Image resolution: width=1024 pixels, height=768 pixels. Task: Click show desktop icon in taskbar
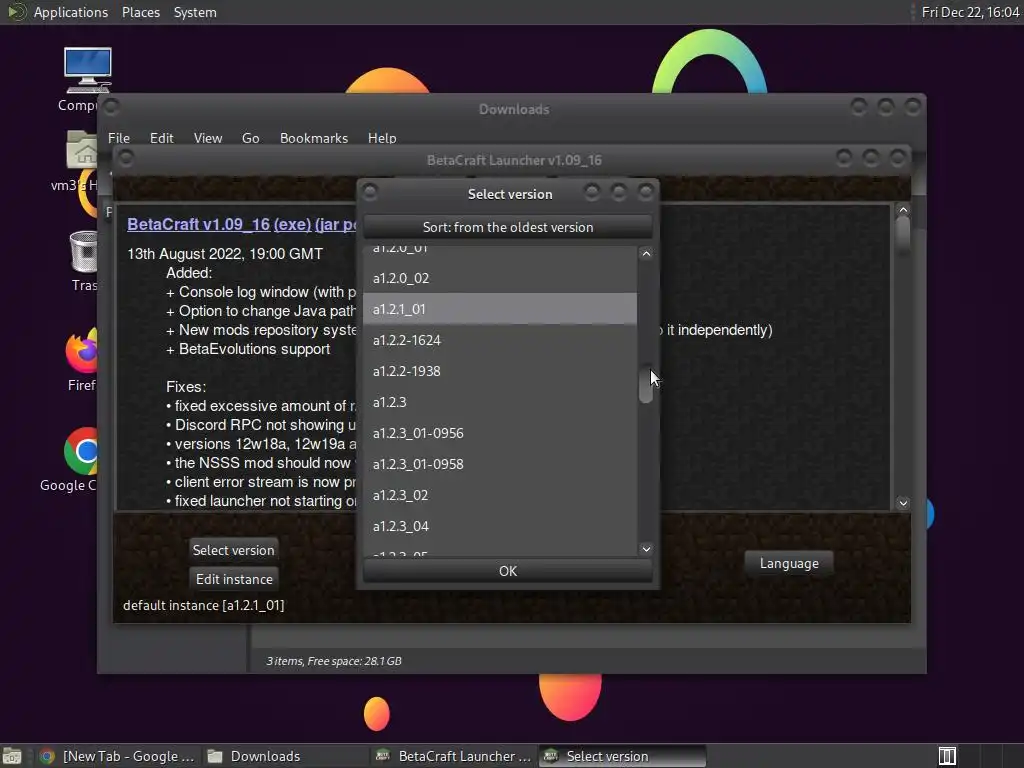point(12,756)
